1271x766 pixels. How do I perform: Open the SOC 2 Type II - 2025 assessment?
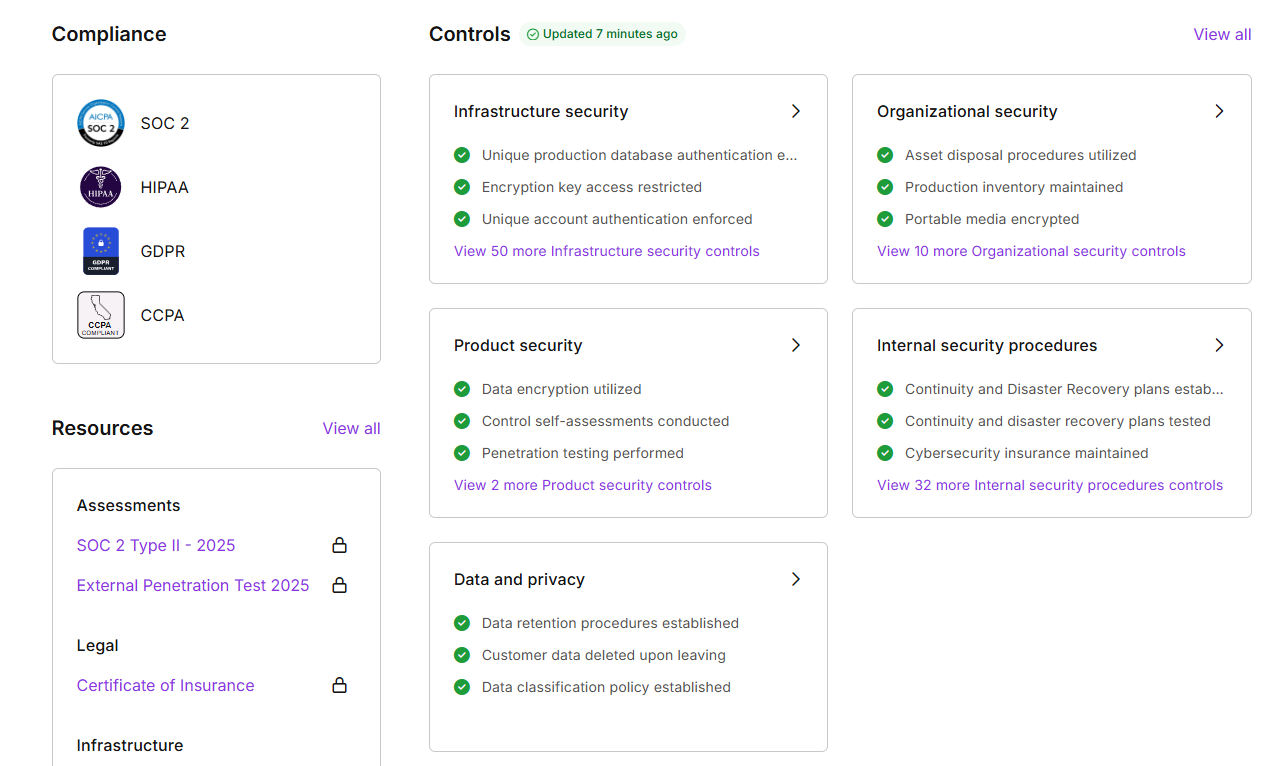(156, 545)
